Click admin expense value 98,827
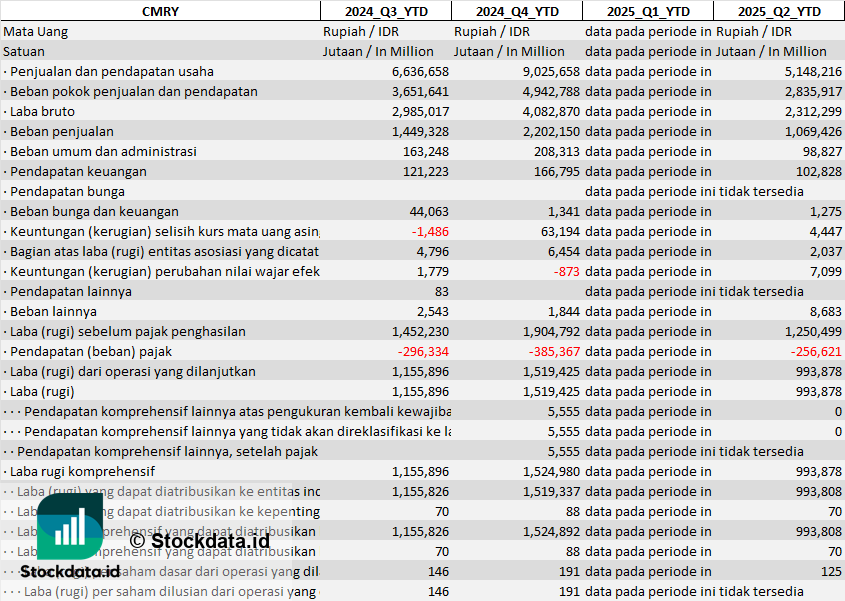Viewport: 845px width, 601px height. point(822,151)
